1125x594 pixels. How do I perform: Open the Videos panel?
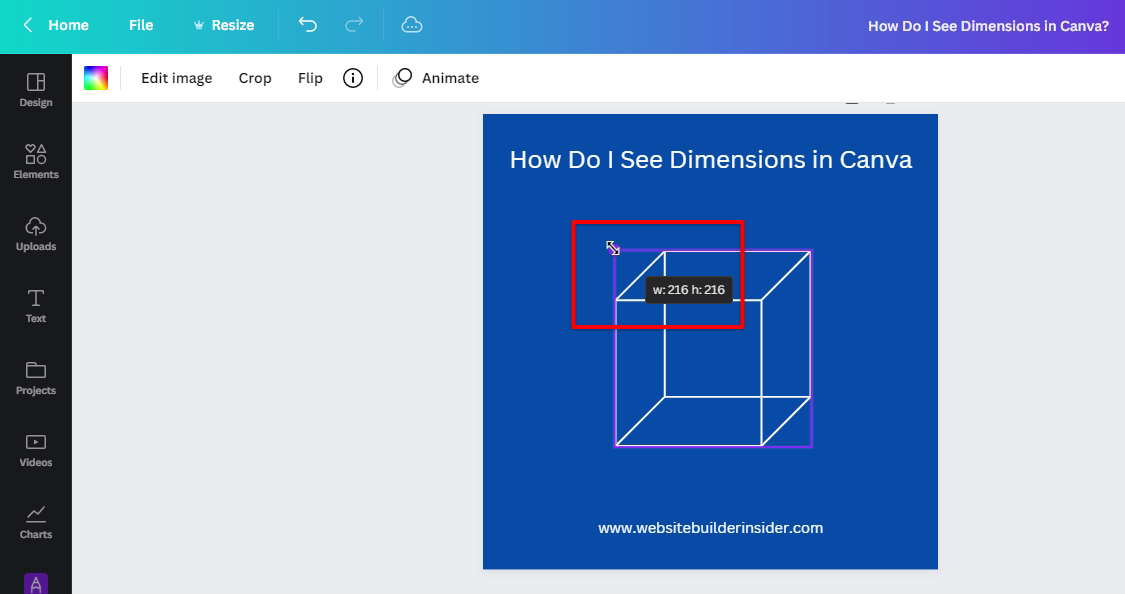[35, 450]
